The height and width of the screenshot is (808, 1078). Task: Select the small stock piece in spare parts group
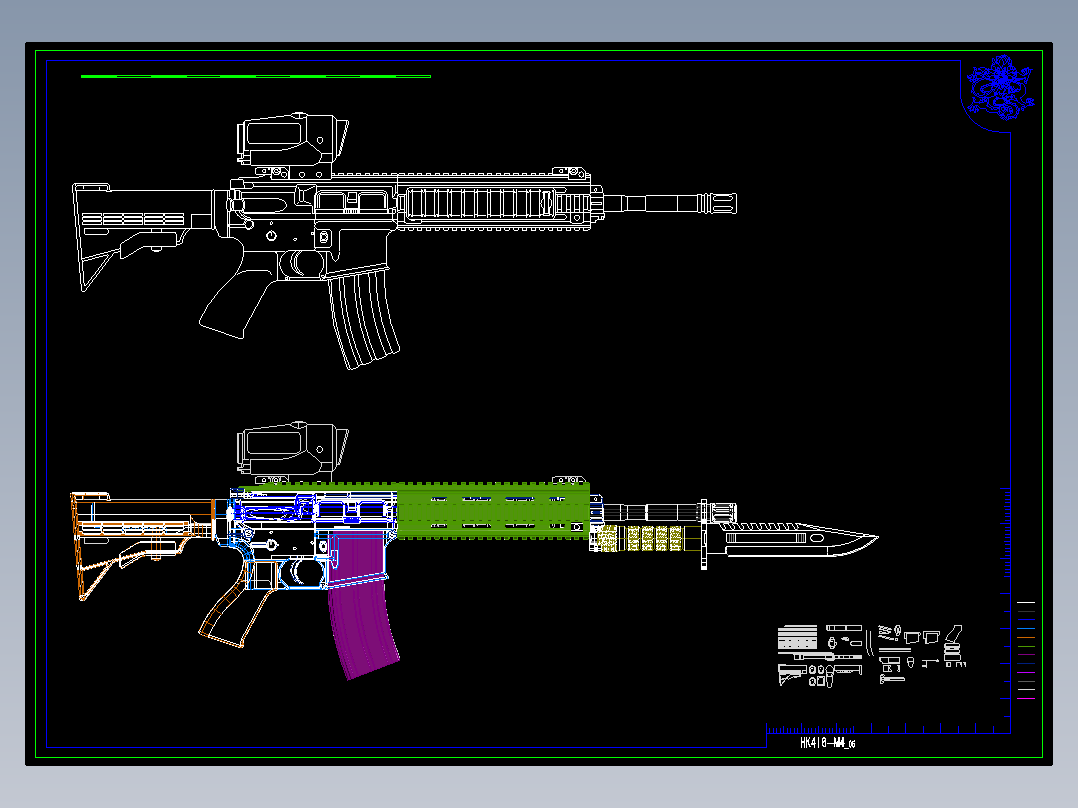790,674
